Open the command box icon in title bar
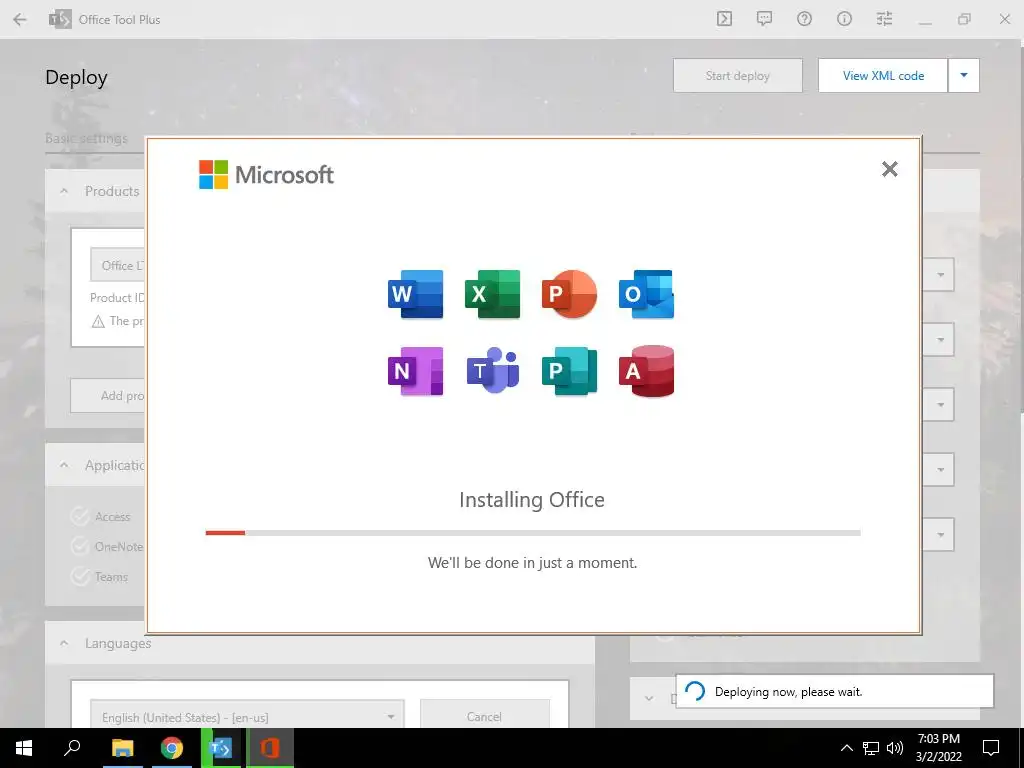1024x768 pixels. click(724, 19)
